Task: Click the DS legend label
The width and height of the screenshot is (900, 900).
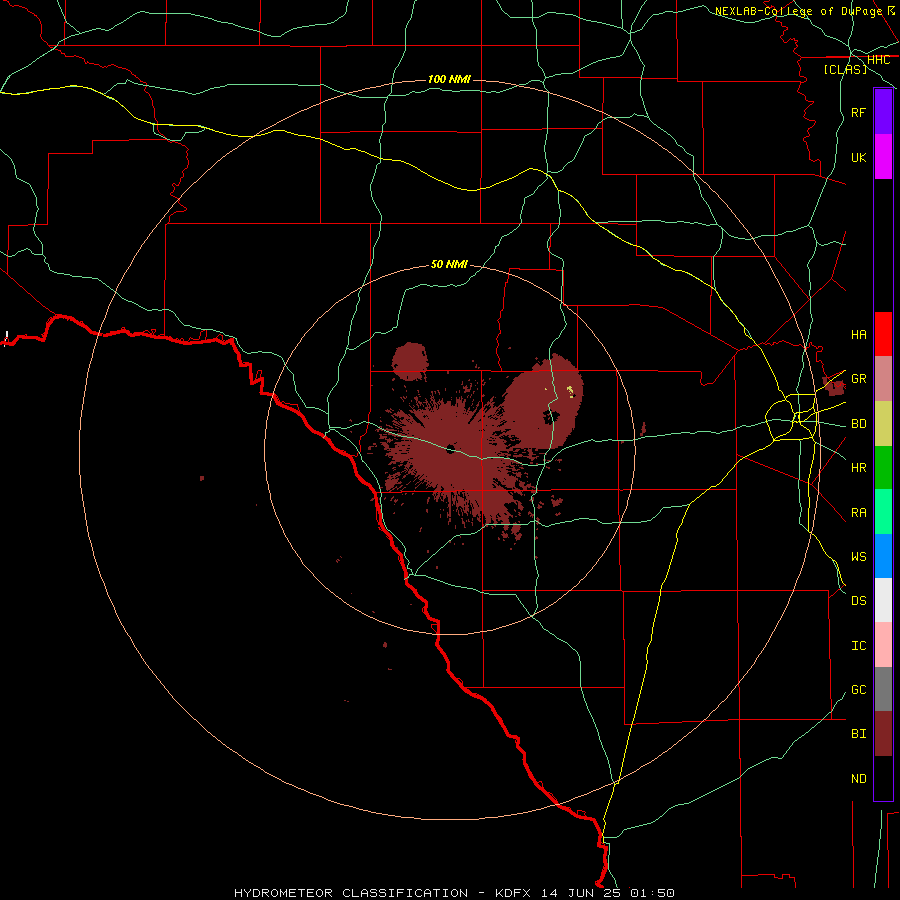Action: point(858,600)
